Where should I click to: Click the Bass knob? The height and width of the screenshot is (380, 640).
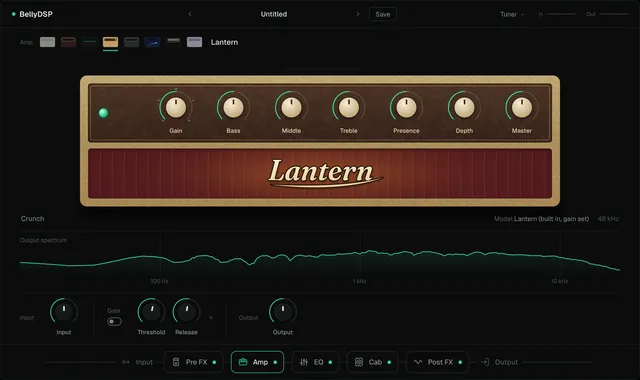click(233, 107)
